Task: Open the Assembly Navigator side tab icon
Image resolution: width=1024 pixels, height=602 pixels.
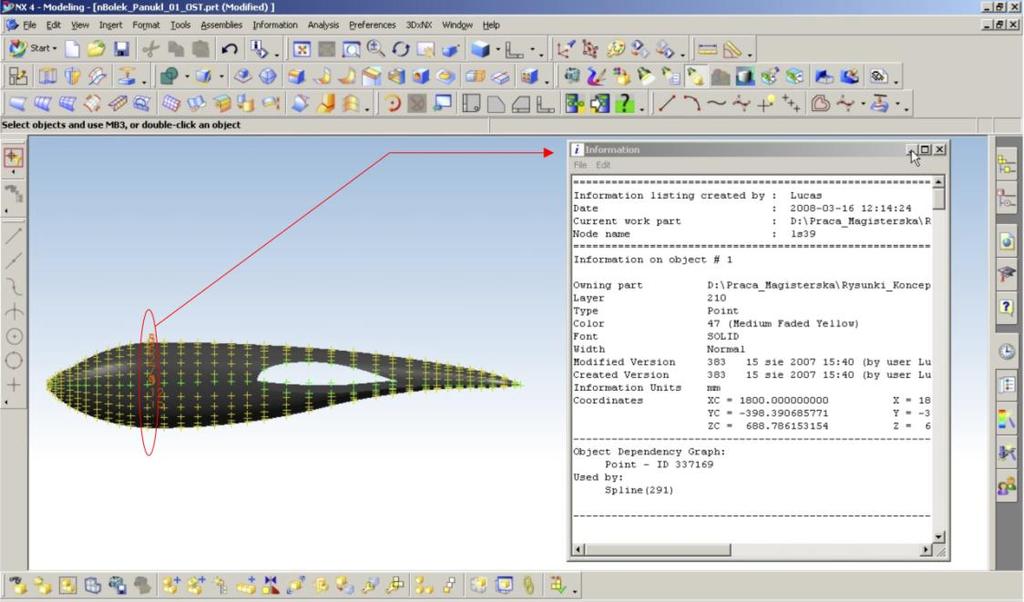Action: point(1006,164)
